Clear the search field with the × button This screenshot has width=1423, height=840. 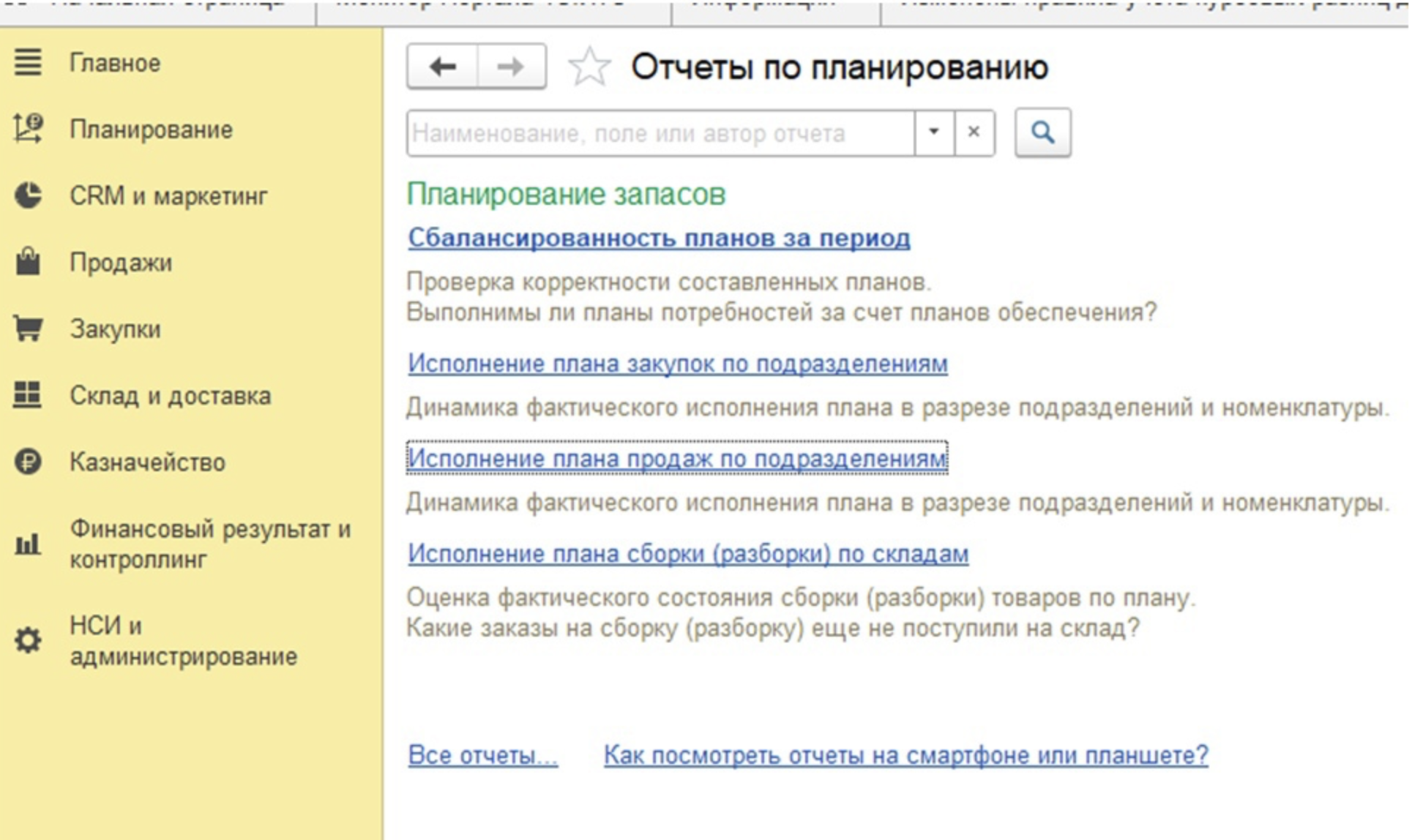974,132
